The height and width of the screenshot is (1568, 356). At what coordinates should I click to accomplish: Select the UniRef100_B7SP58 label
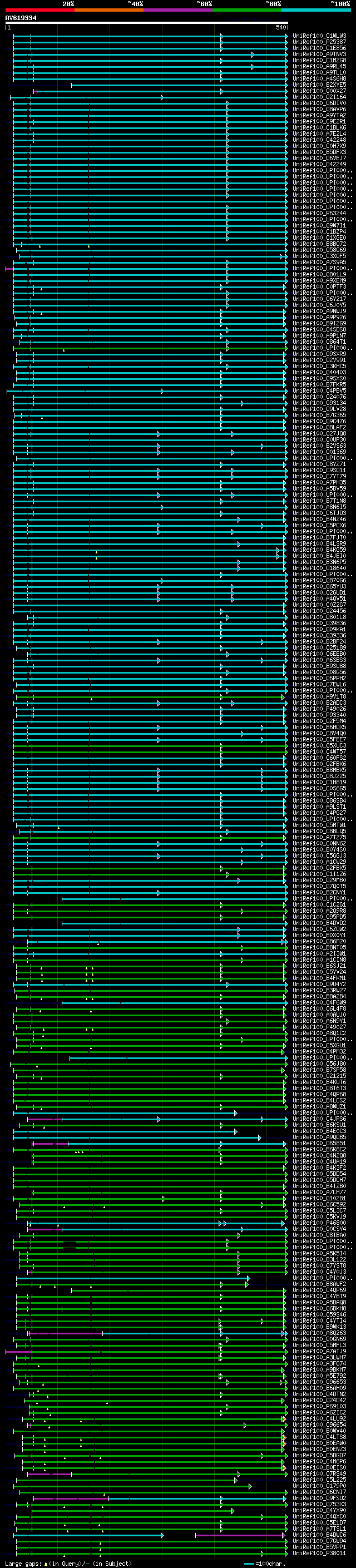click(x=319, y=1070)
